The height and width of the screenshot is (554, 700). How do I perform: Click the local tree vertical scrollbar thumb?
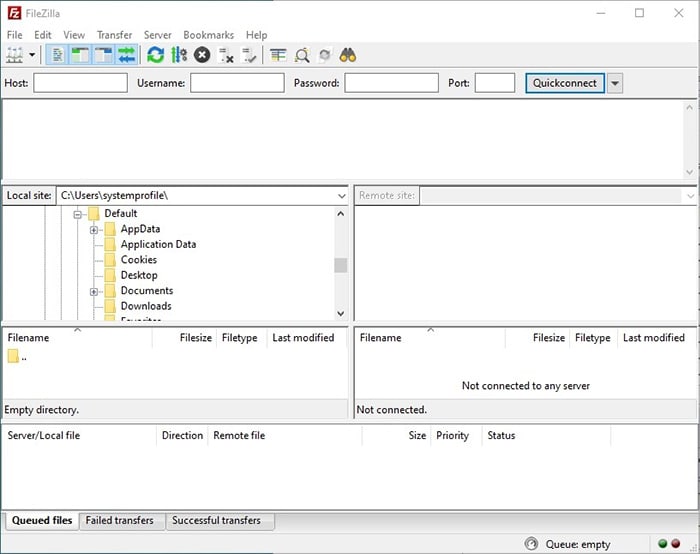pos(341,265)
